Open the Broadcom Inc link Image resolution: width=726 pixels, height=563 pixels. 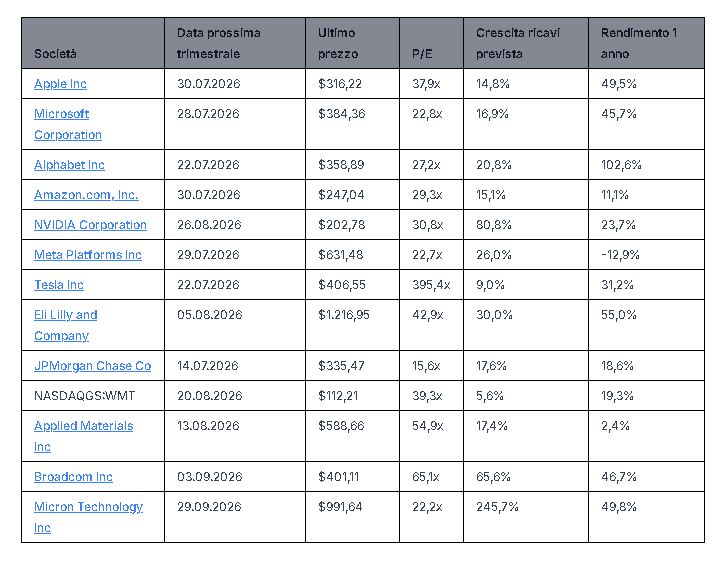pos(73,477)
